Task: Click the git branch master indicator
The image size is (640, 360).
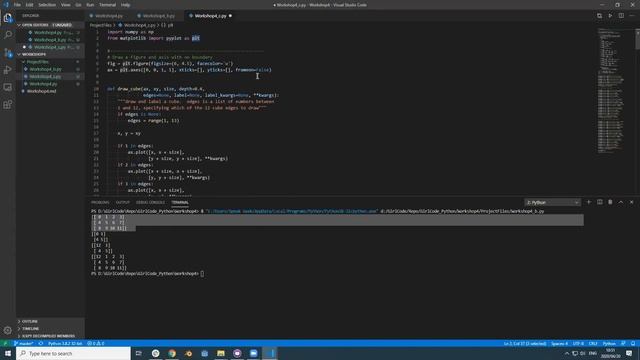Action: click(x=24, y=344)
